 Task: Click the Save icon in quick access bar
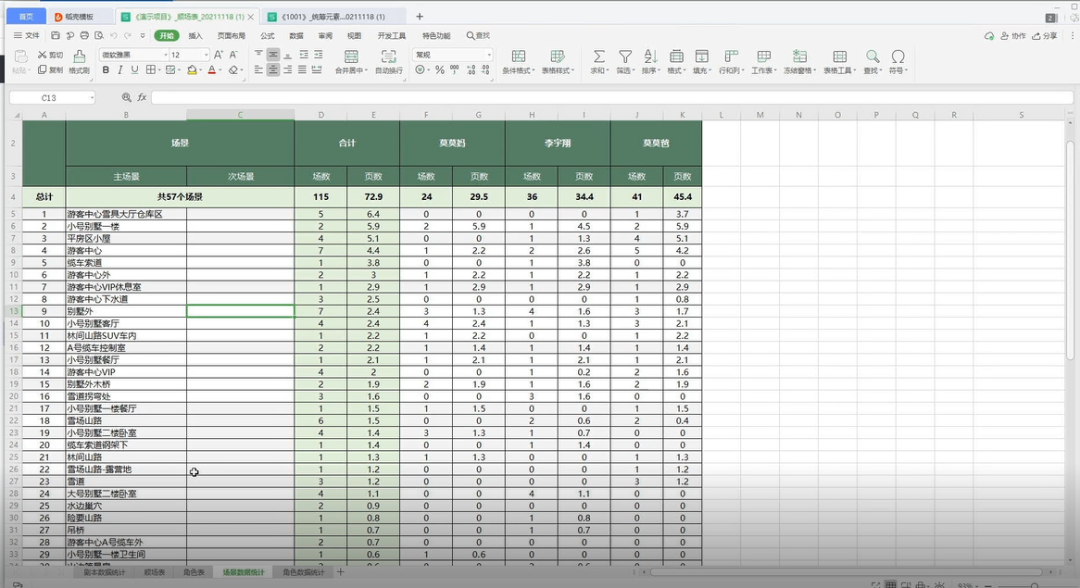pos(55,35)
